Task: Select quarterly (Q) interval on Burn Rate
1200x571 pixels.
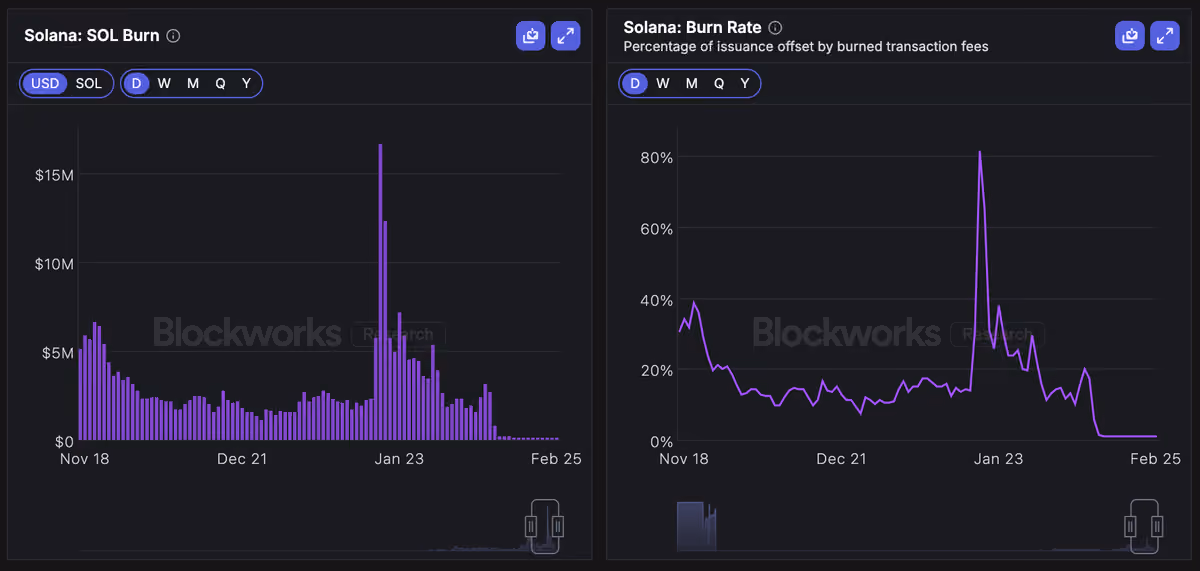Action: tap(719, 83)
